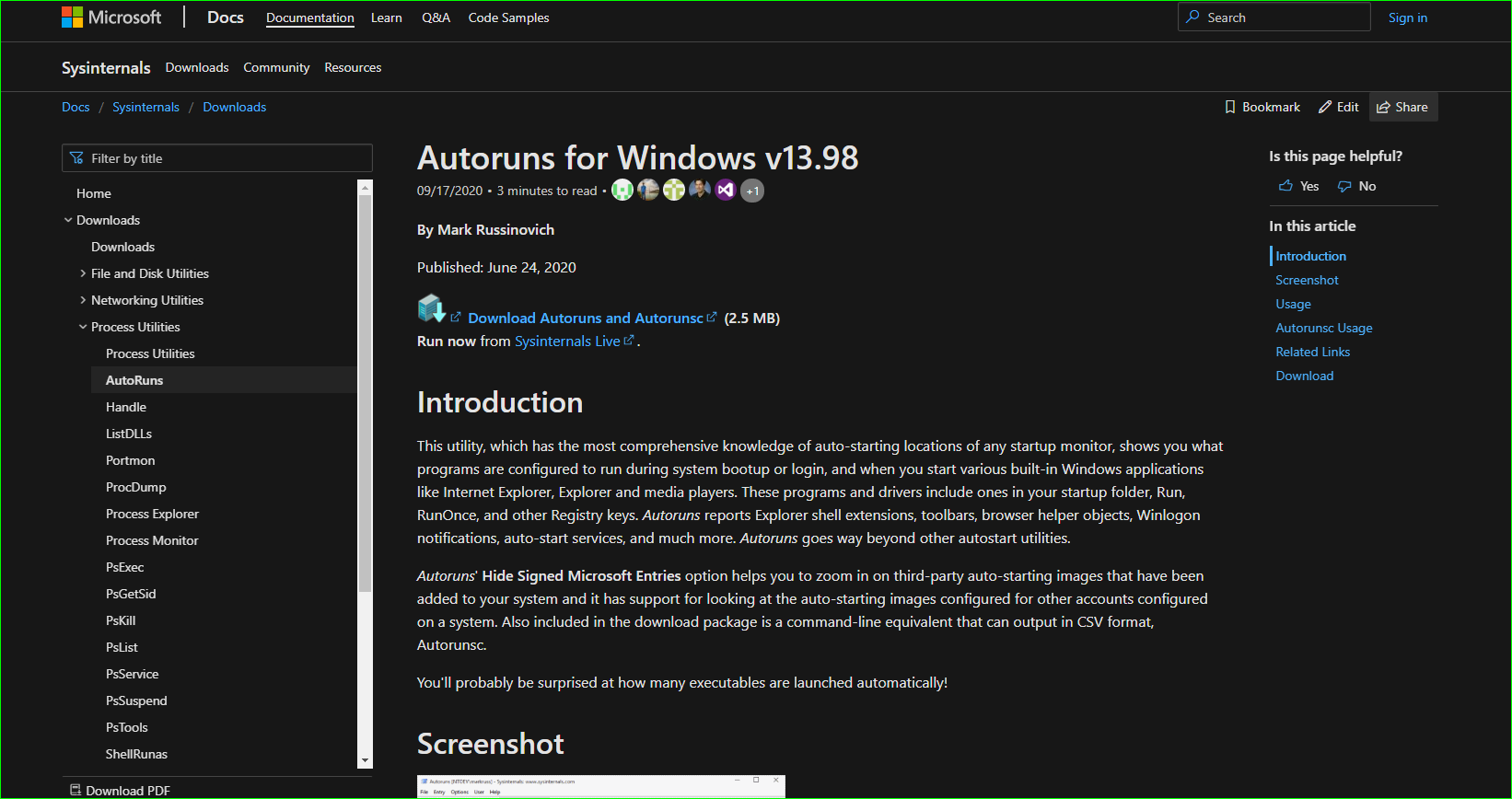
Task: Jump to Autorunsc Usage section
Action: click(1323, 328)
